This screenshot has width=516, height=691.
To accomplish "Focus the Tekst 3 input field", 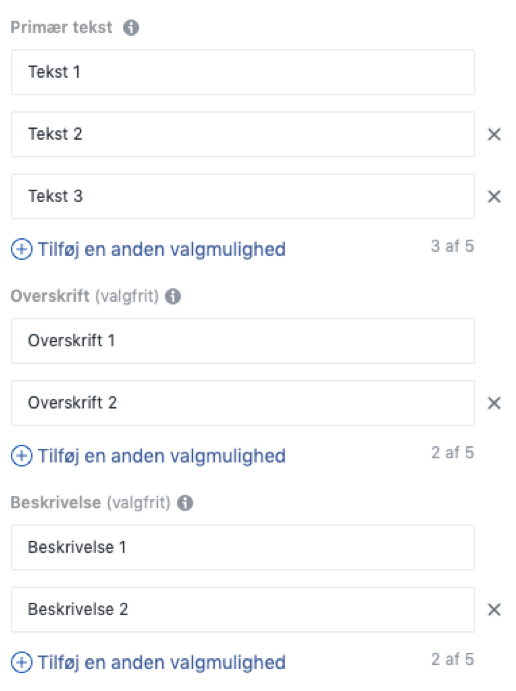I will click(243, 197).
